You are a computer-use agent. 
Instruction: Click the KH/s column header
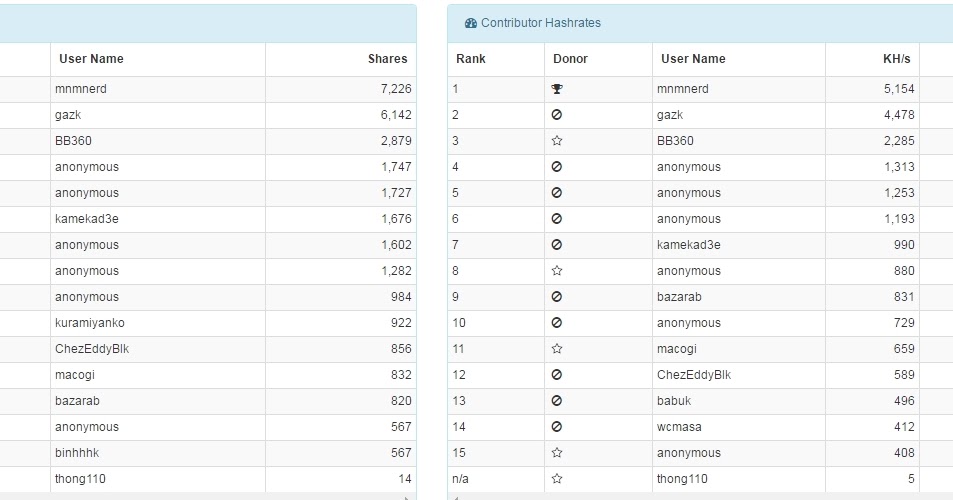point(897,59)
